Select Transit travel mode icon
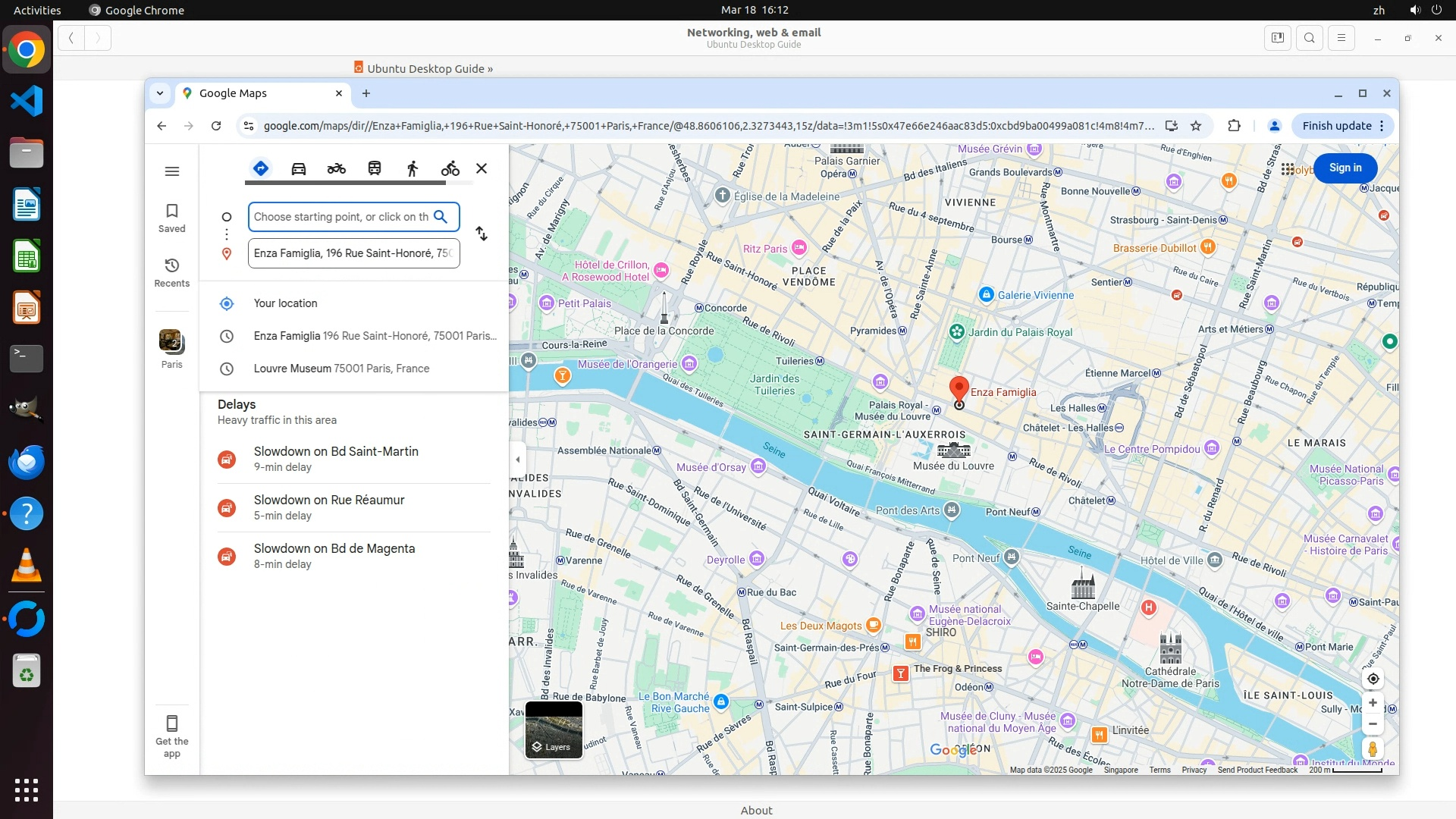Viewport: 1456px width, 819px height. [x=375, y=168]
